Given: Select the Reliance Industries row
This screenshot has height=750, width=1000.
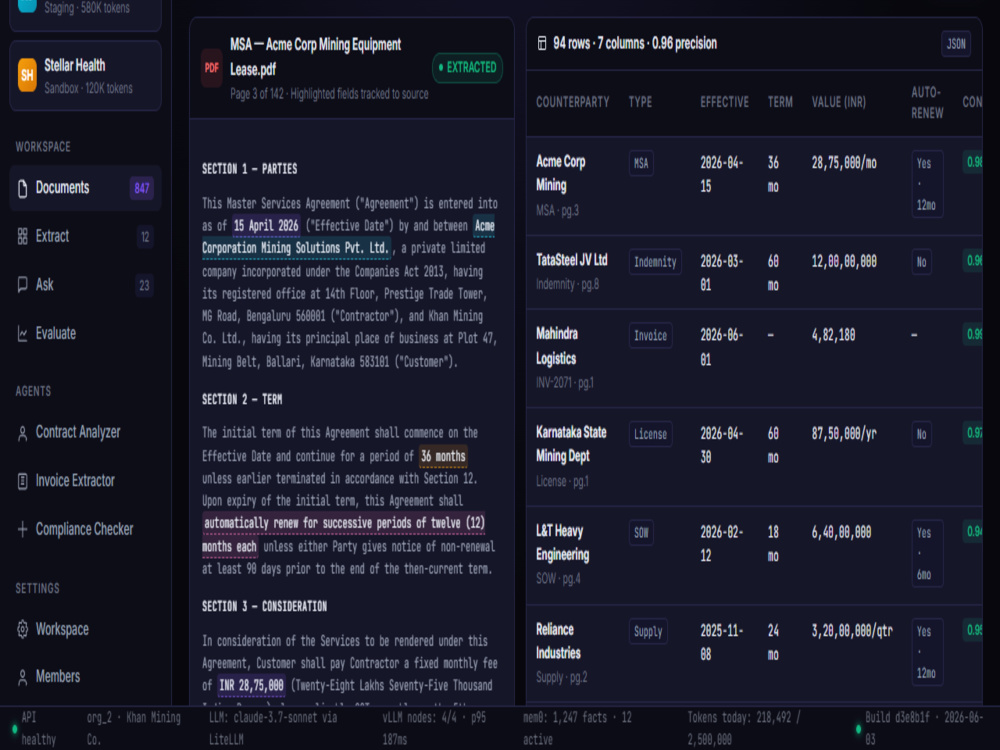Looking at the screenshot, I should click(754, 654).
